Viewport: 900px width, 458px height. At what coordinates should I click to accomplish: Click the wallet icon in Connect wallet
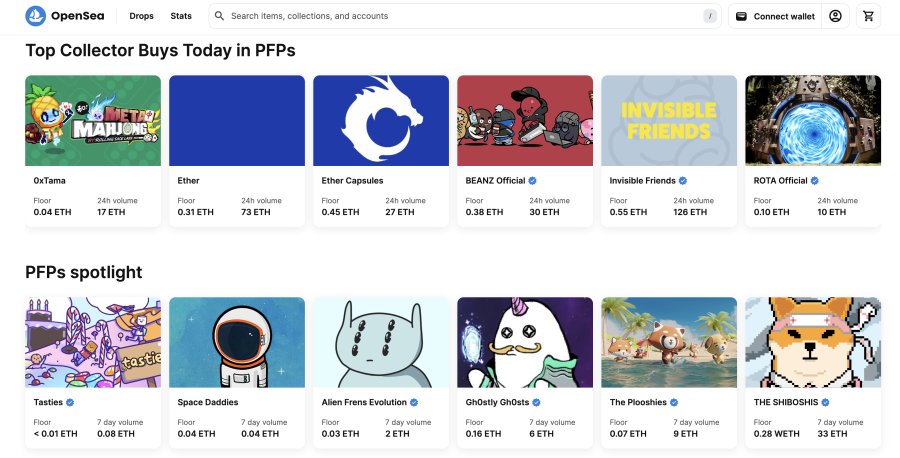pyautogui.click(x=742, y=16)
